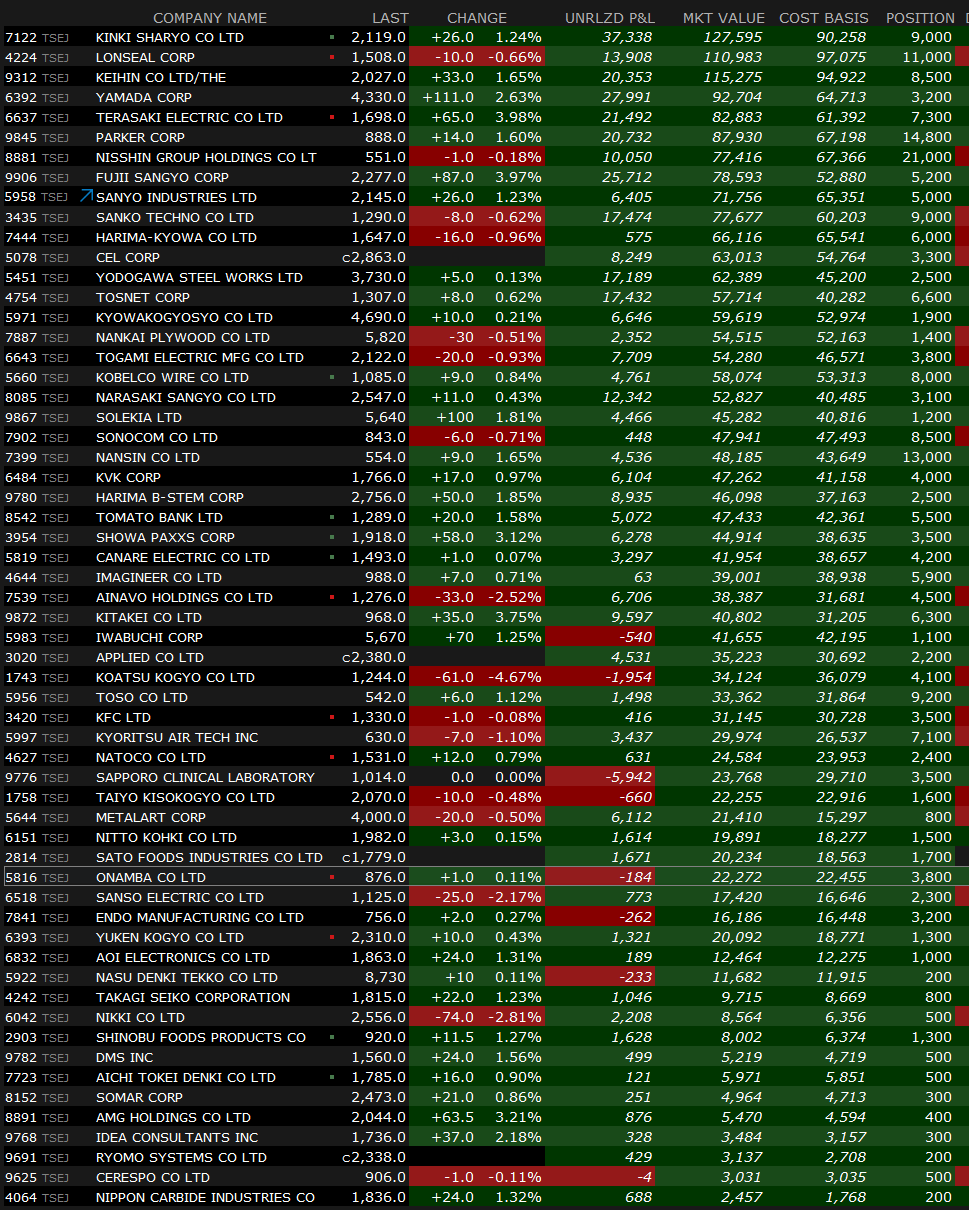Click red tick dot in LONSEAL CORP row
Image resolution: width=969 pixels, height=1210 pixels.
tap(332, 57)
